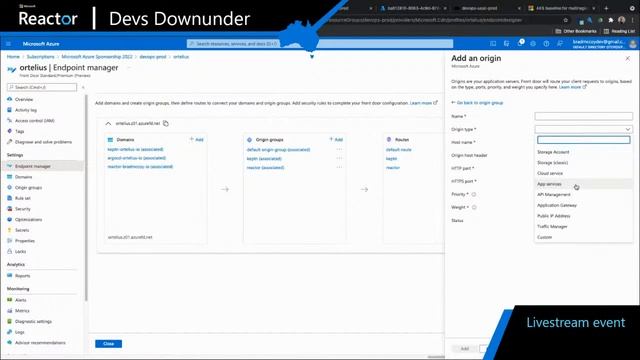Click the Secrets key icon
Viewport: 640px width, 360px height.
(9, 230)
